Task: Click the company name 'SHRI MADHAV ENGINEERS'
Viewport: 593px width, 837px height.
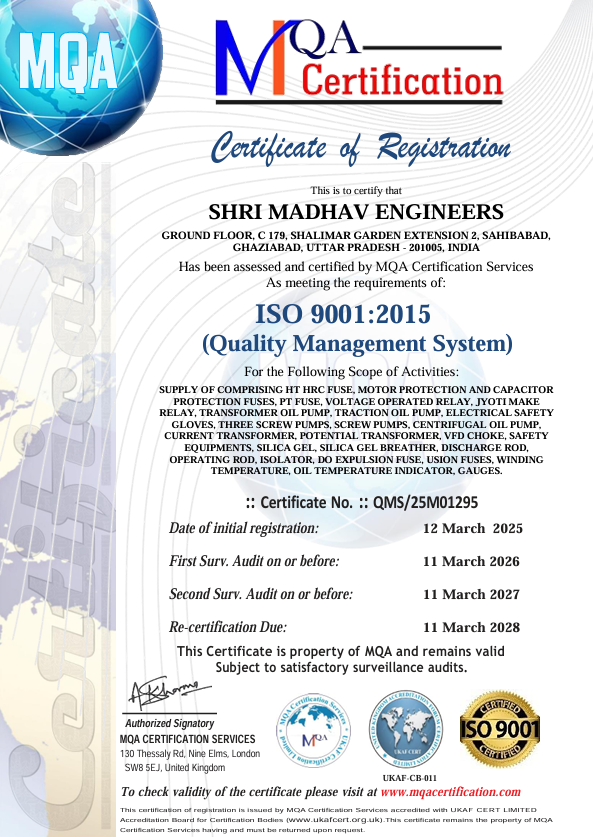Action: 355,212
